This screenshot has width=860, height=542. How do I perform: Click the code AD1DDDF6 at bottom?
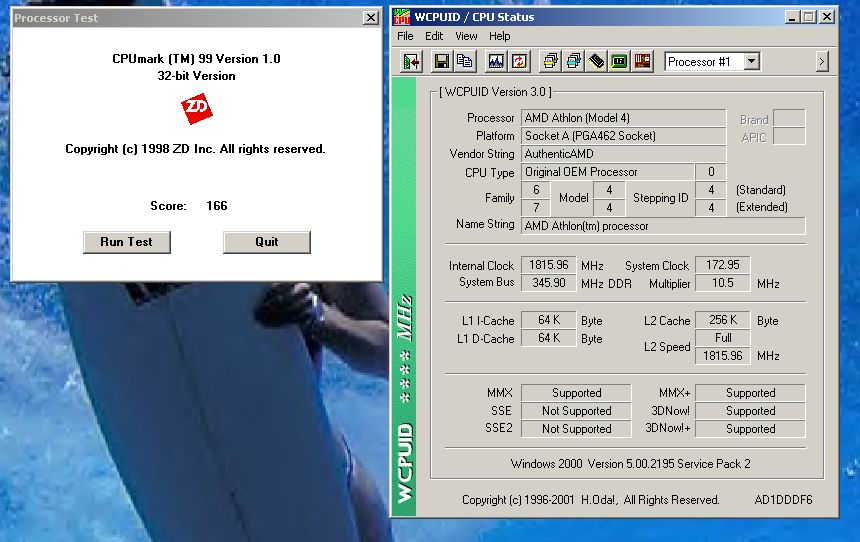783,500
